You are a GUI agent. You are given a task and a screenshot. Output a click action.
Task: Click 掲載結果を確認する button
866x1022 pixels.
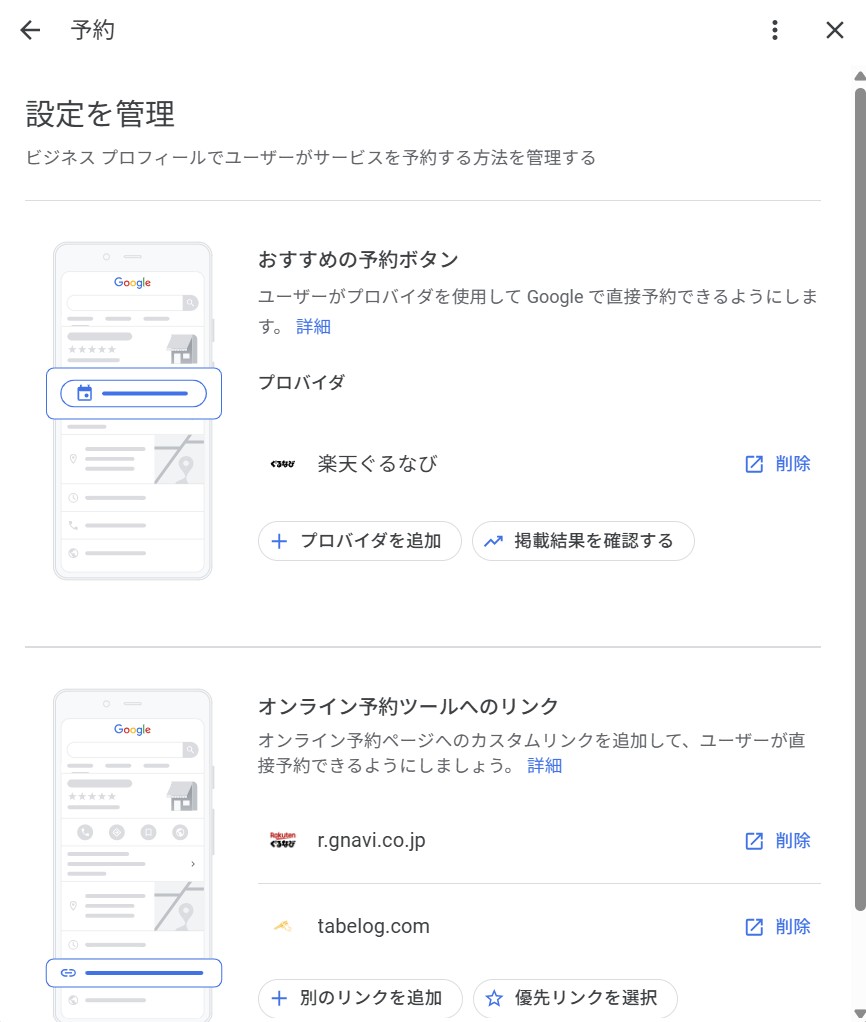pyautogui.click(x=583, y=541)
